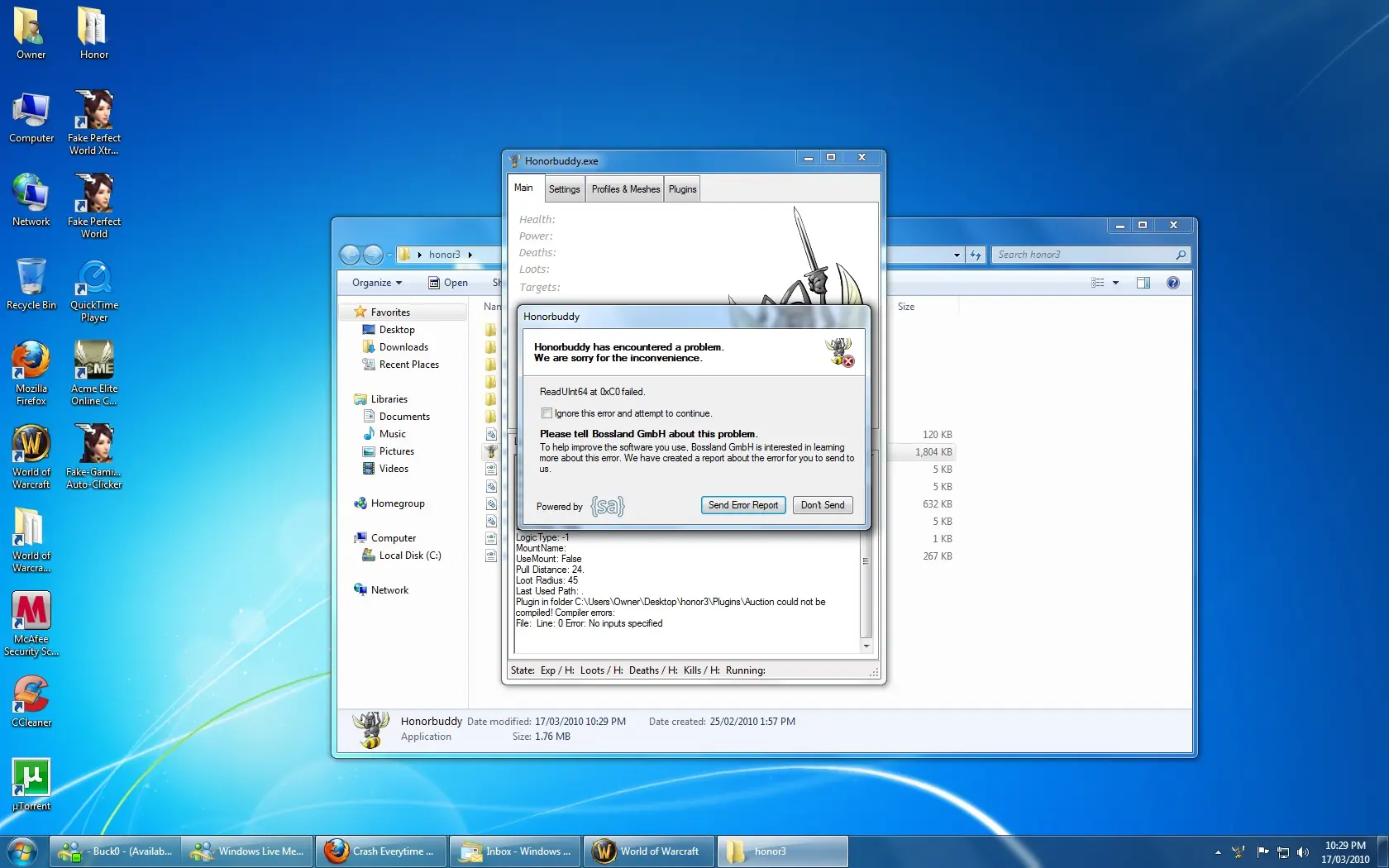The width and height of the screenshot is (1389, 868).
Task: Show the Explorer preview pane
Action: [x=1143, y=283]
